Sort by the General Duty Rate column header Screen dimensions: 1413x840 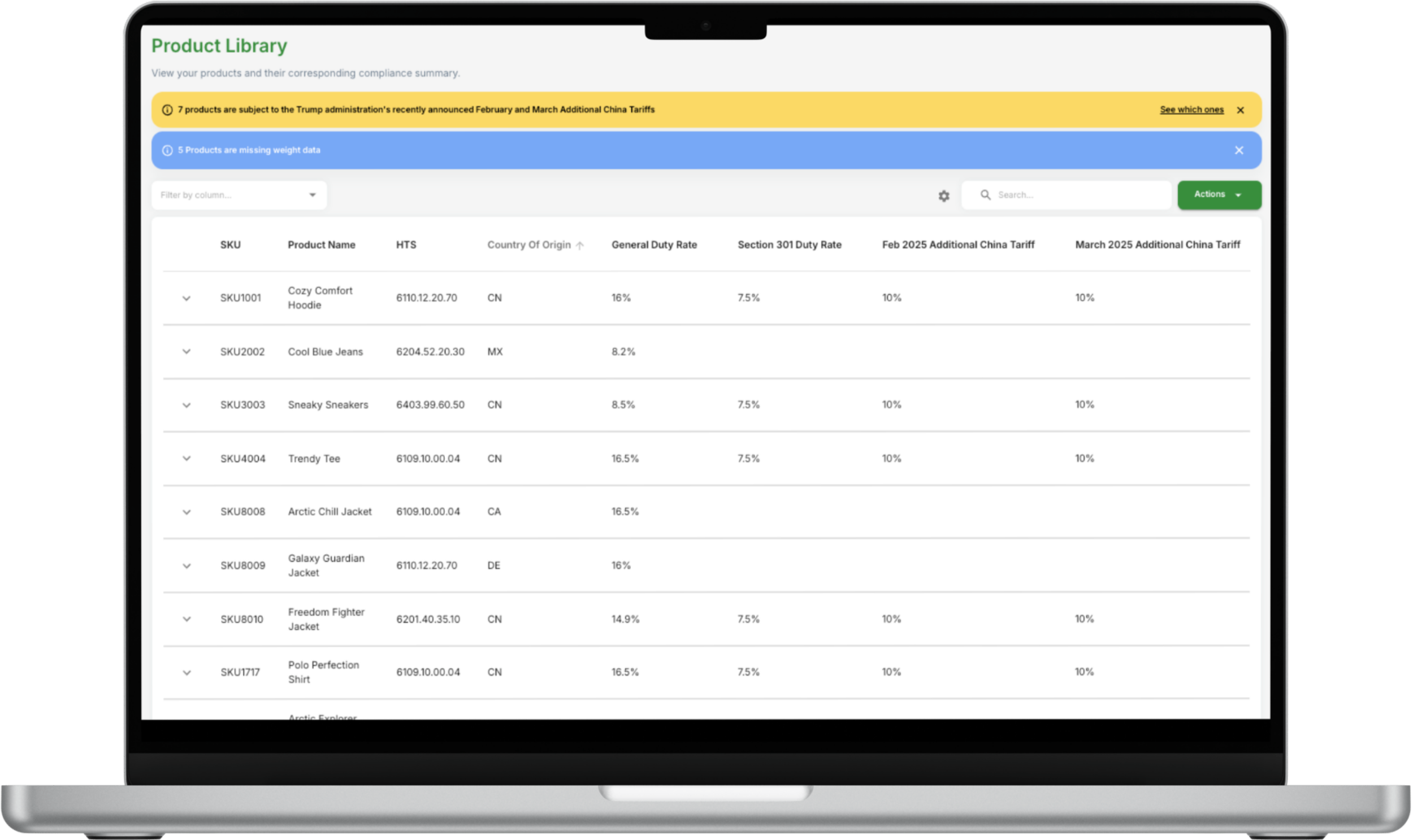click(x=654, y=245)
